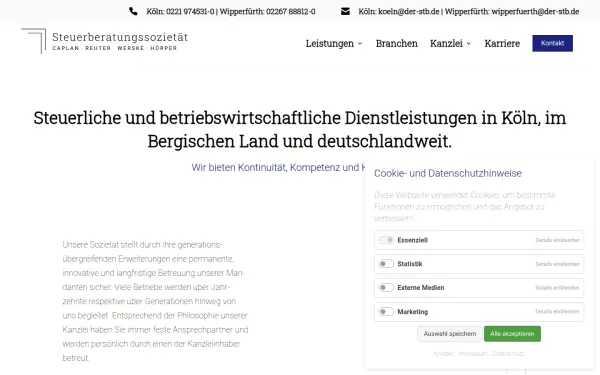This screenshot has width=600, height=375.
Task: Click the Steuerberatungssozietät logo
Action: pyautogui.click(x=104, y=41)
